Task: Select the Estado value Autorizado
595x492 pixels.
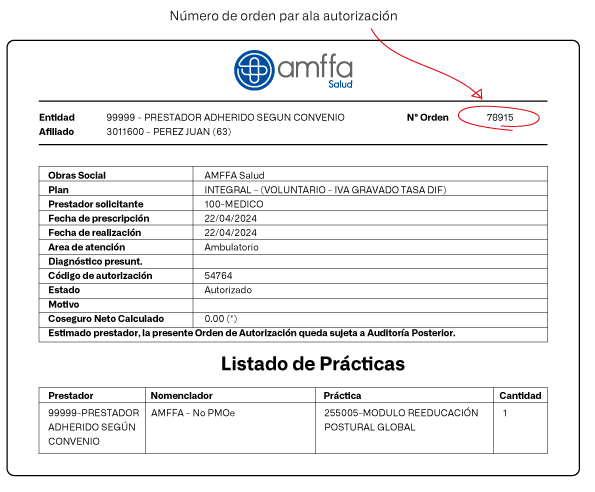Action: click(x=228, y=290)
